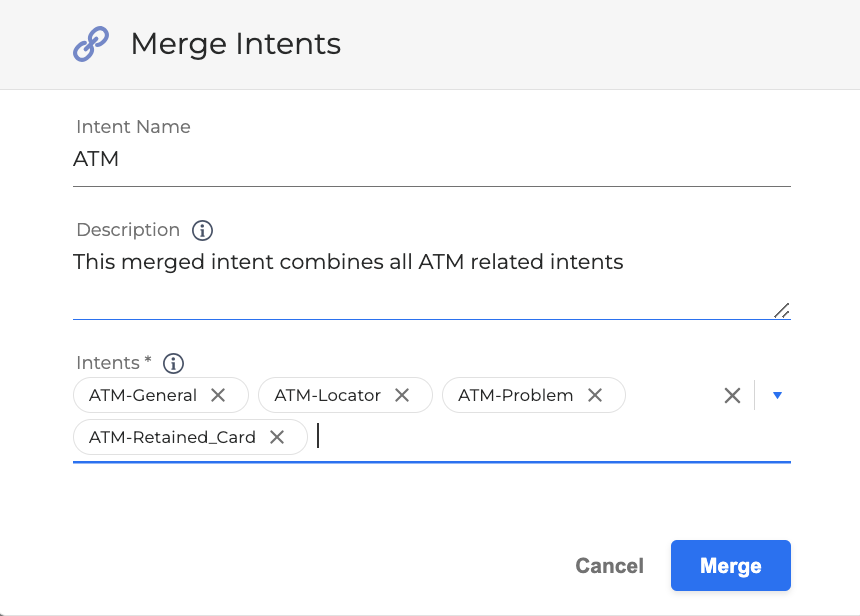This screenshot has width=860, height=616.
Task: Remove the ATM-Locator intent chip
Action: point(402,395)
